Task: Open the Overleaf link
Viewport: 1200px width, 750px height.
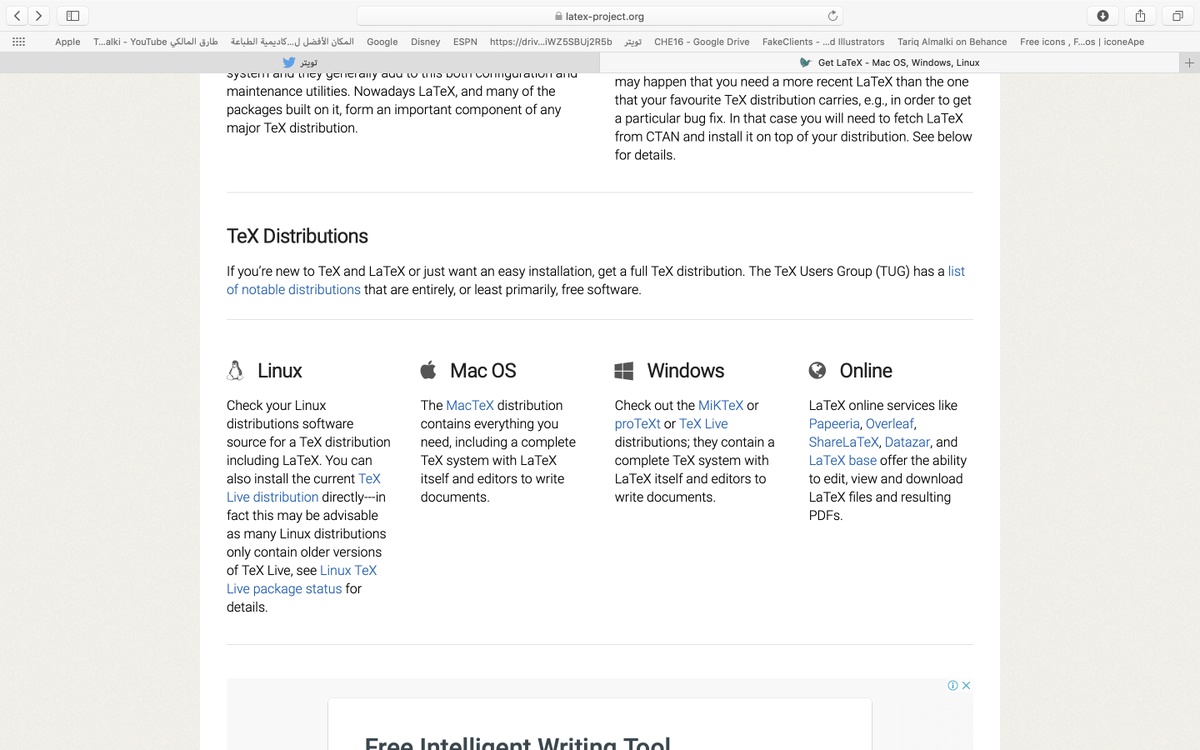Action: coord(890,424)
